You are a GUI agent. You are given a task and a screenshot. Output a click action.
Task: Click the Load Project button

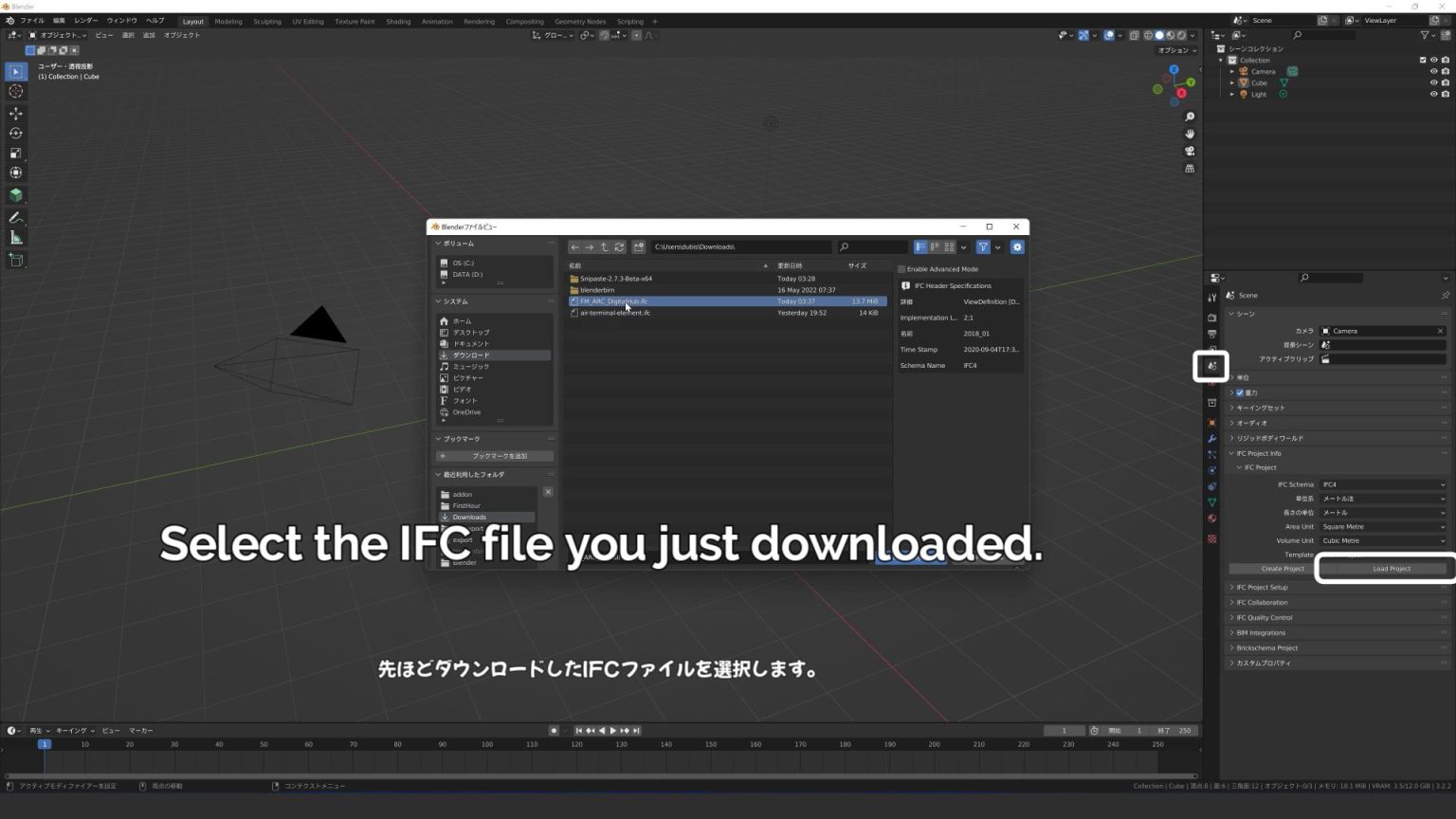pos(1390,568)
